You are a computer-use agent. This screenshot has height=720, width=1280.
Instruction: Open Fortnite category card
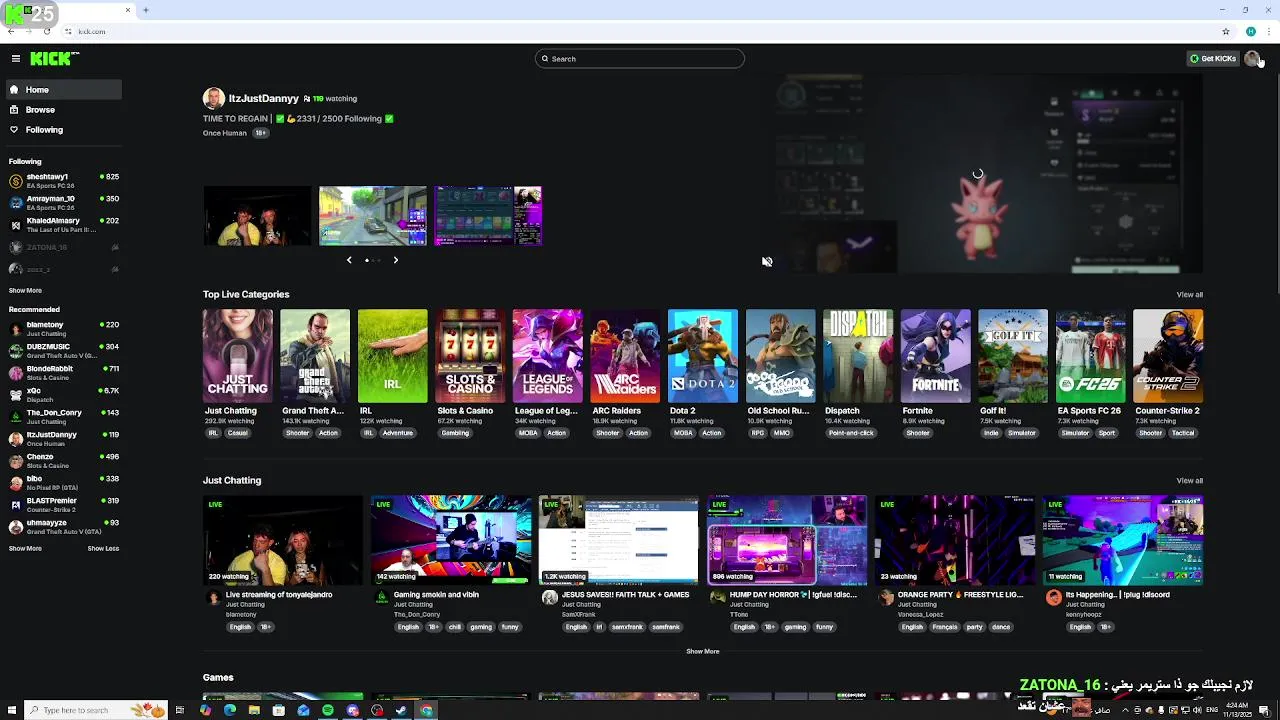click(935, 356)
